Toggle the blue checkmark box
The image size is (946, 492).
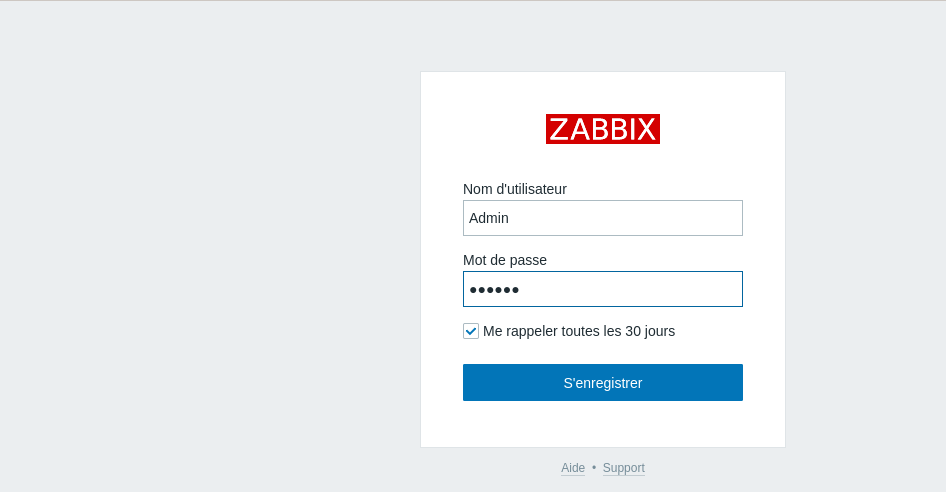tap(471, 331)
